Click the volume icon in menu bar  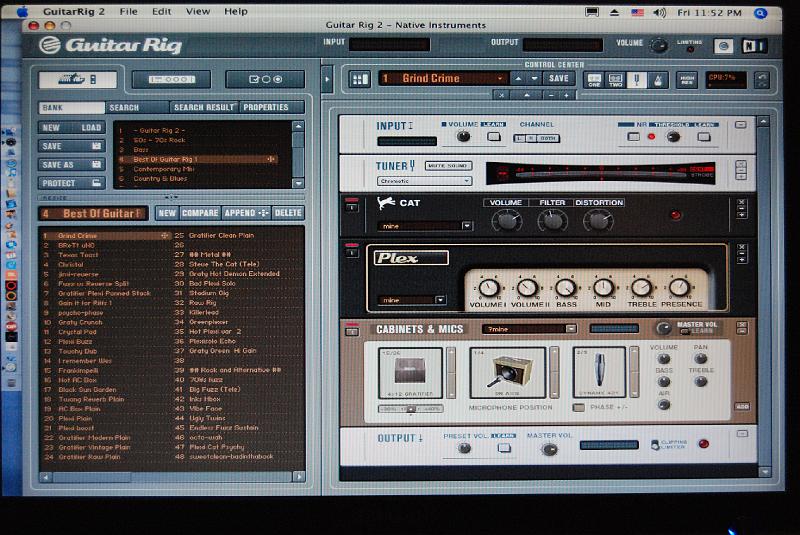click(660, 13)
